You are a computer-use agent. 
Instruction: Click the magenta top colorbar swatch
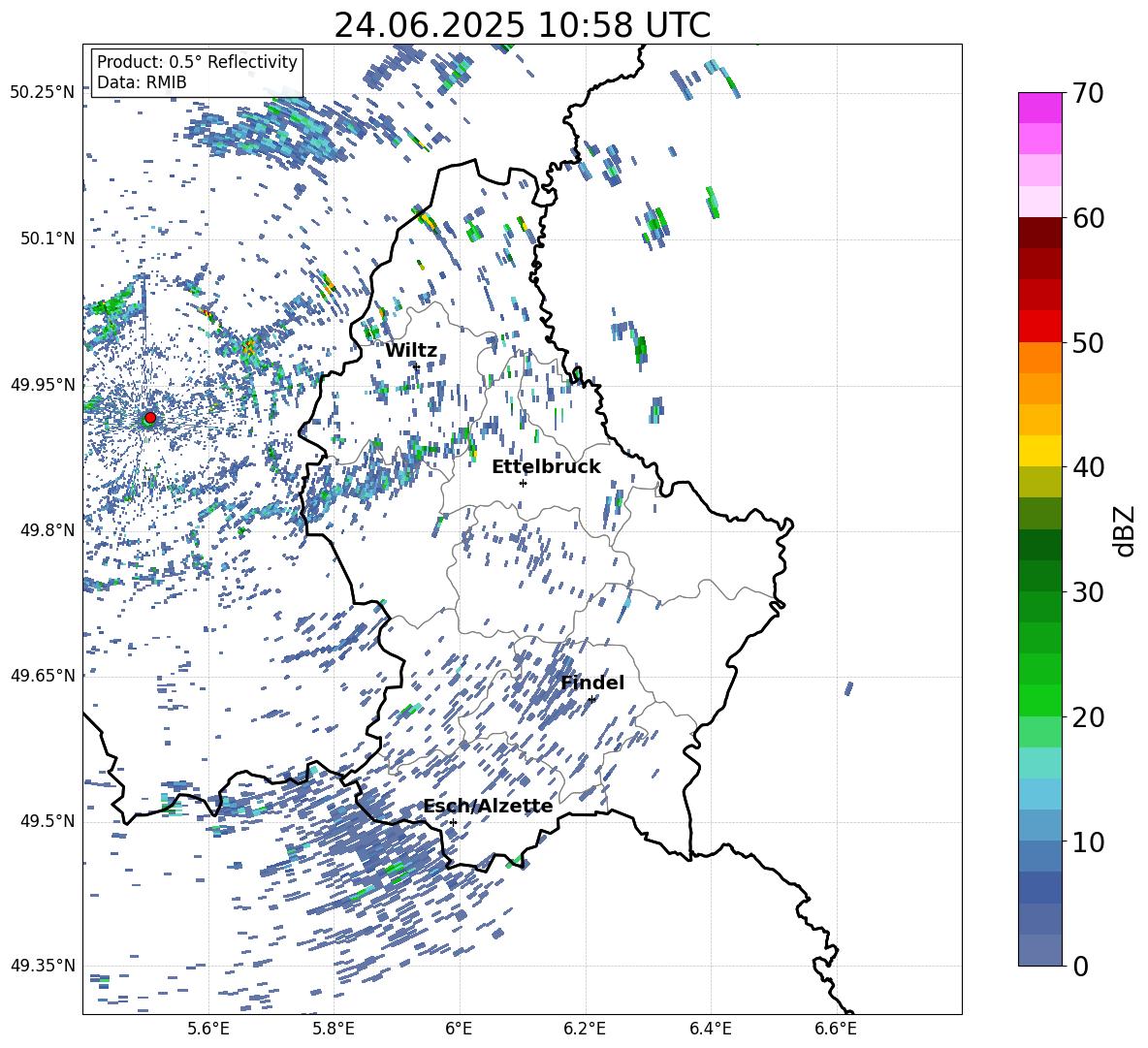(1039, 108)
